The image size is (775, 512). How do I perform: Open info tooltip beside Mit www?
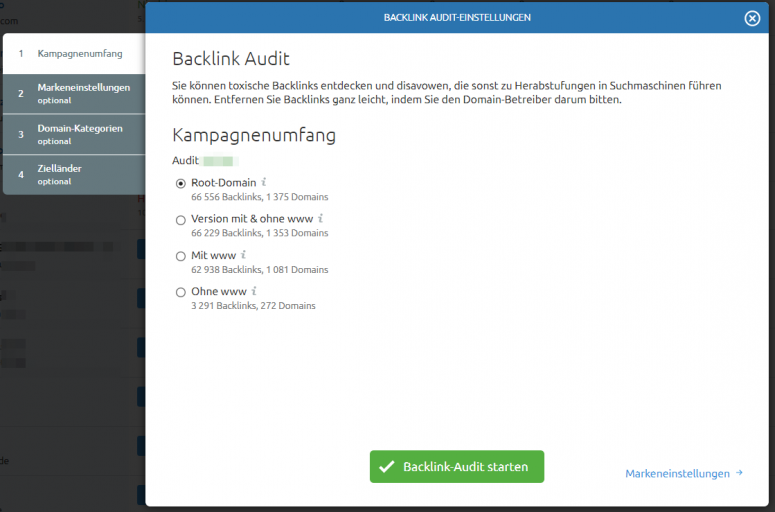245,255
